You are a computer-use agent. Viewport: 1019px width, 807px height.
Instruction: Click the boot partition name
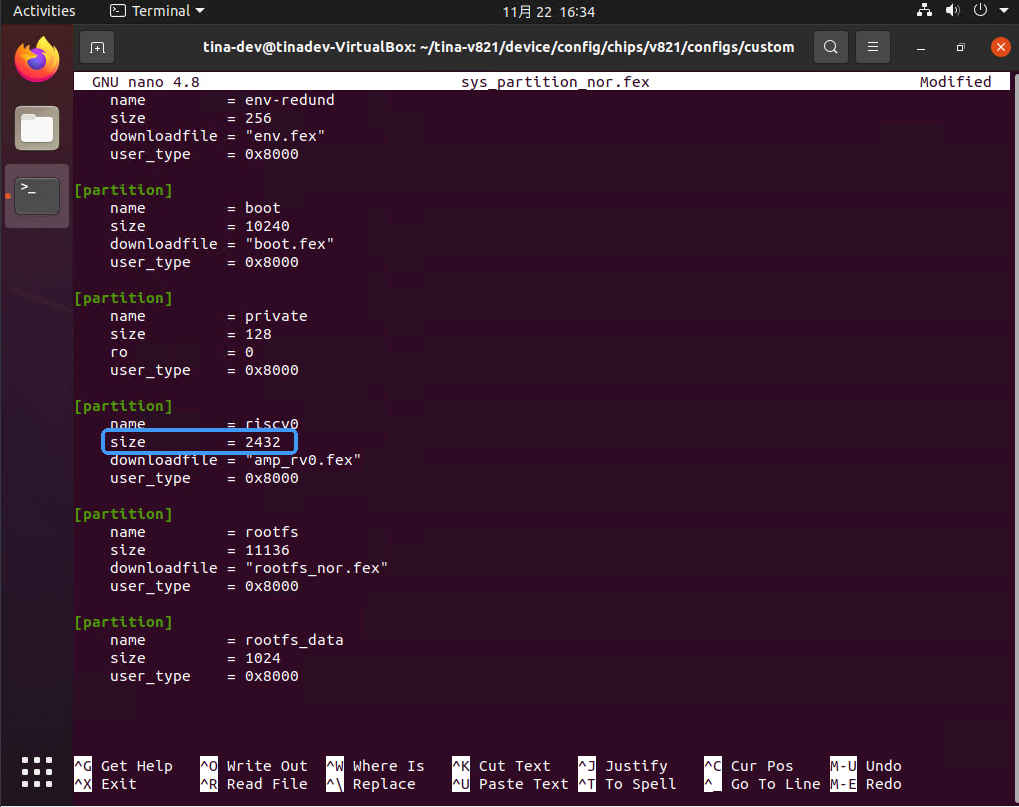coord(263,208)
